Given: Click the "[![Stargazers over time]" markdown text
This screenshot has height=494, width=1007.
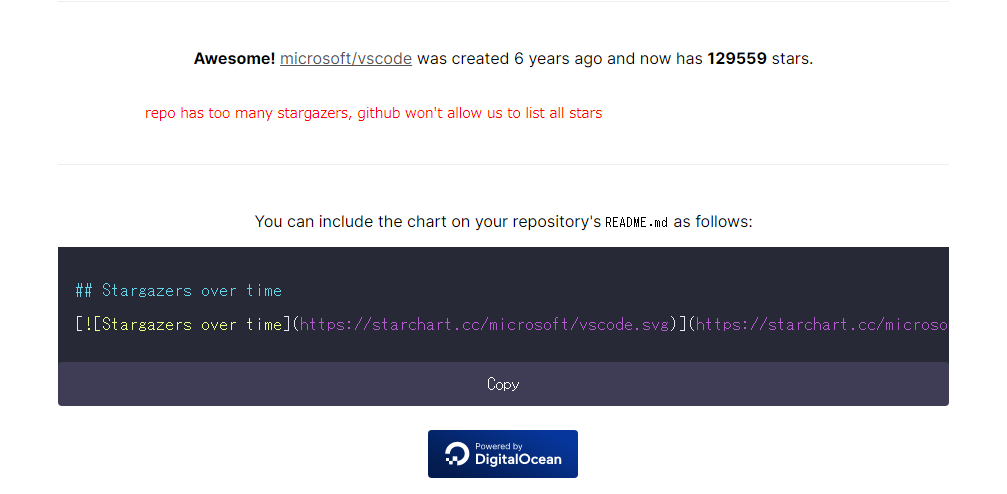Looking at the screenshot, I should [179, 325].
